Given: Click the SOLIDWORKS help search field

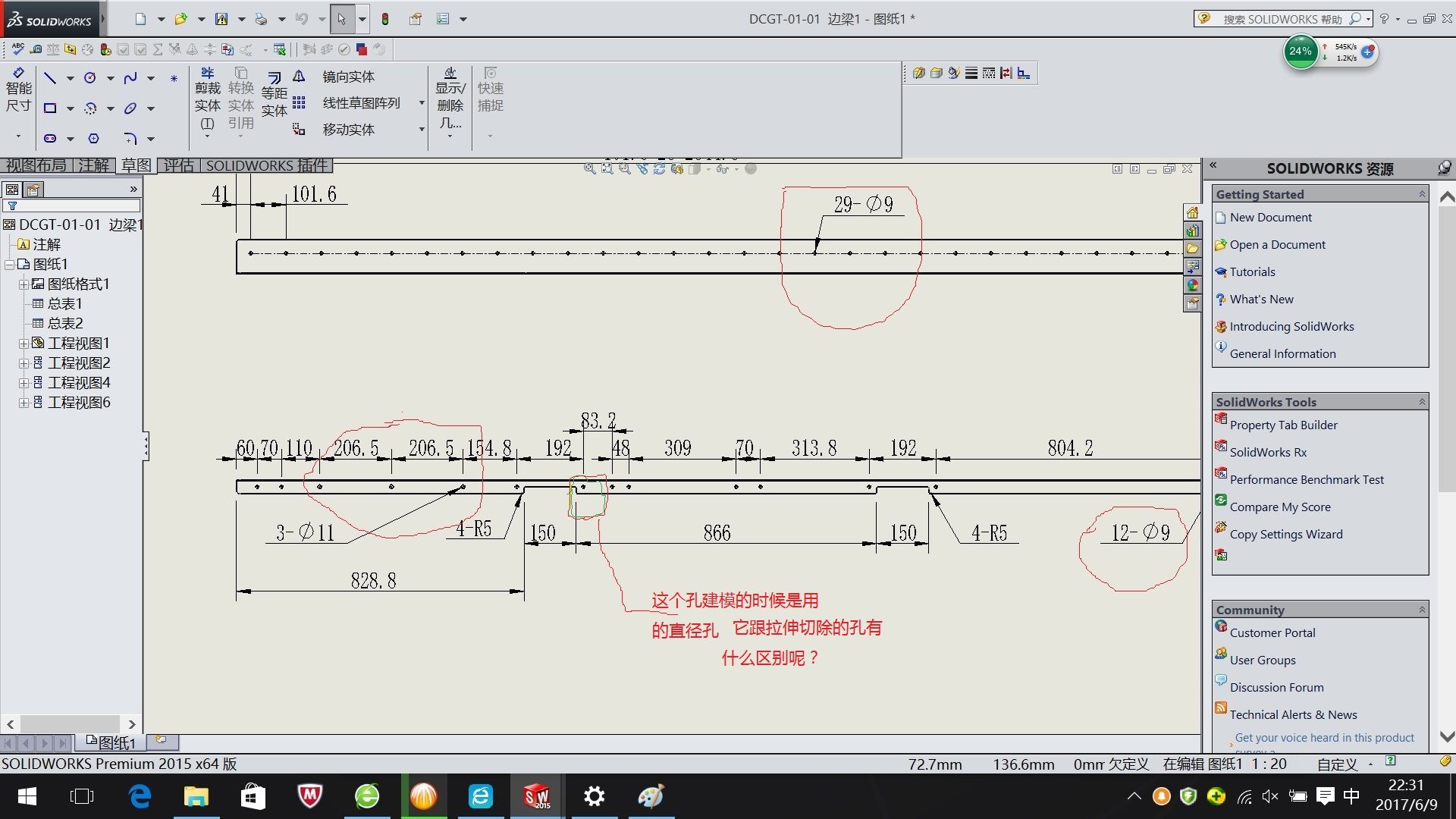Looking at the screenshot, I should [x=1283, y=19].
